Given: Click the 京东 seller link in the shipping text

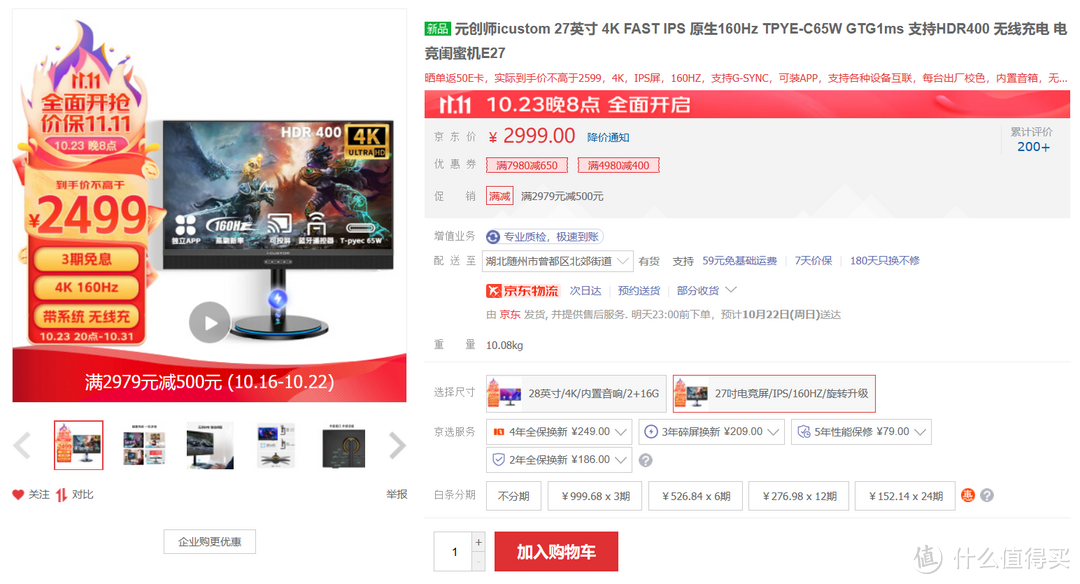Looking at the screenshot, I should pos(510,315).
